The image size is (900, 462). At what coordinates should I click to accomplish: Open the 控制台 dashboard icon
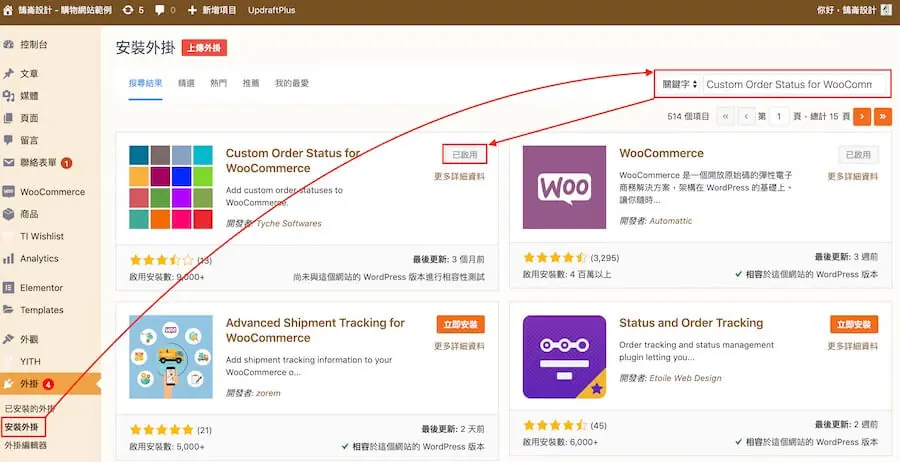click(9, 45)
